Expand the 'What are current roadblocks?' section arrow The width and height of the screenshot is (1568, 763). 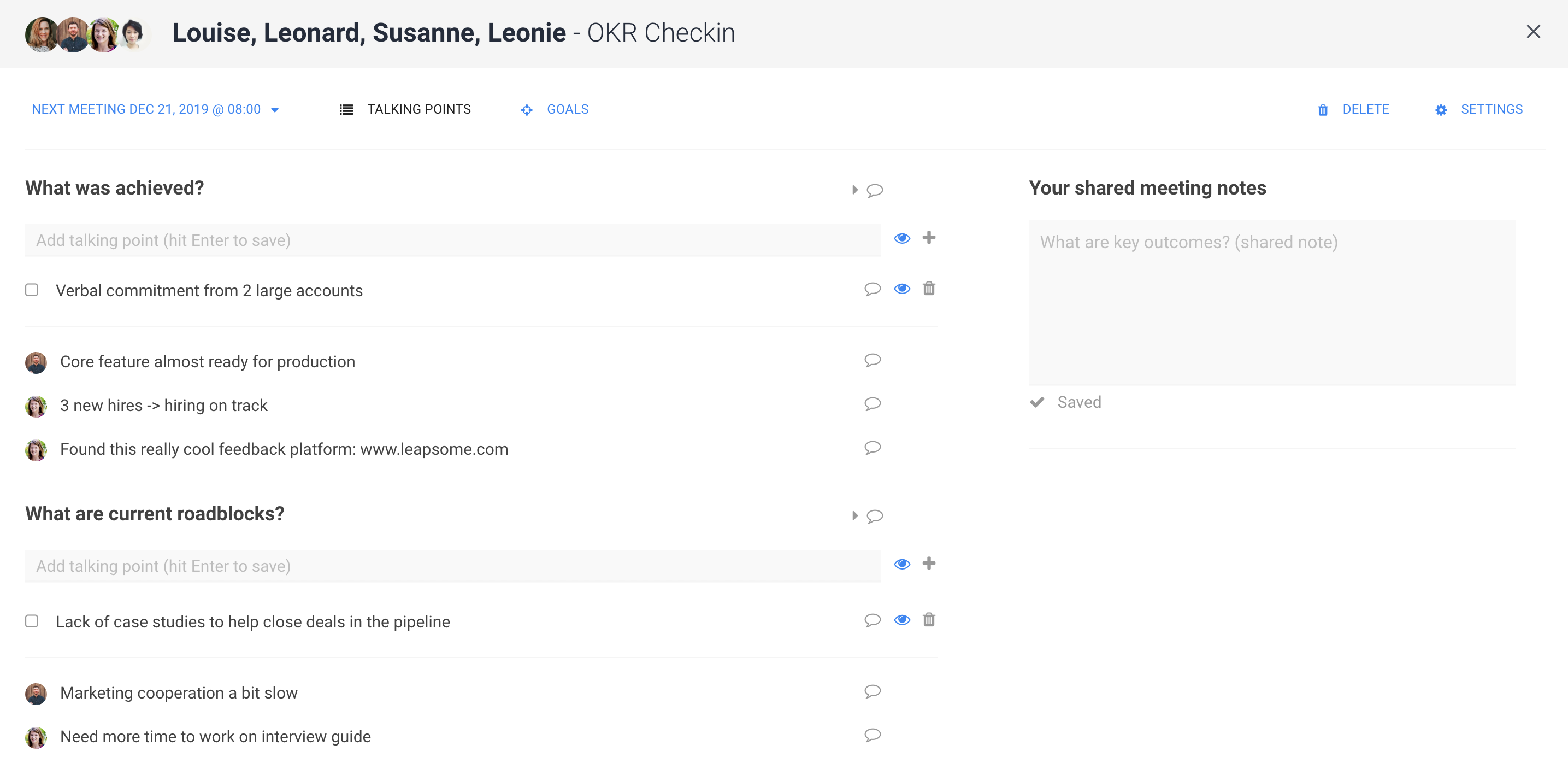(854, 516)
